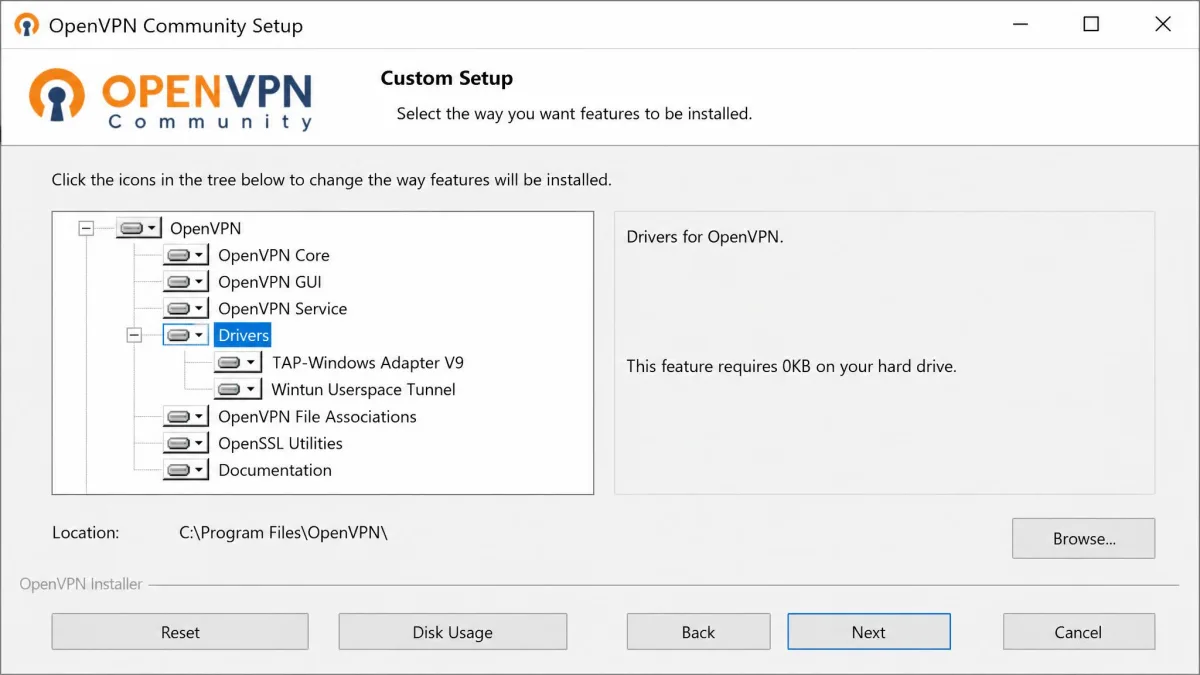Select OpenVPN Core feature
The image size is (1200, 675).
pyautogui.click(x=274, y=255)
